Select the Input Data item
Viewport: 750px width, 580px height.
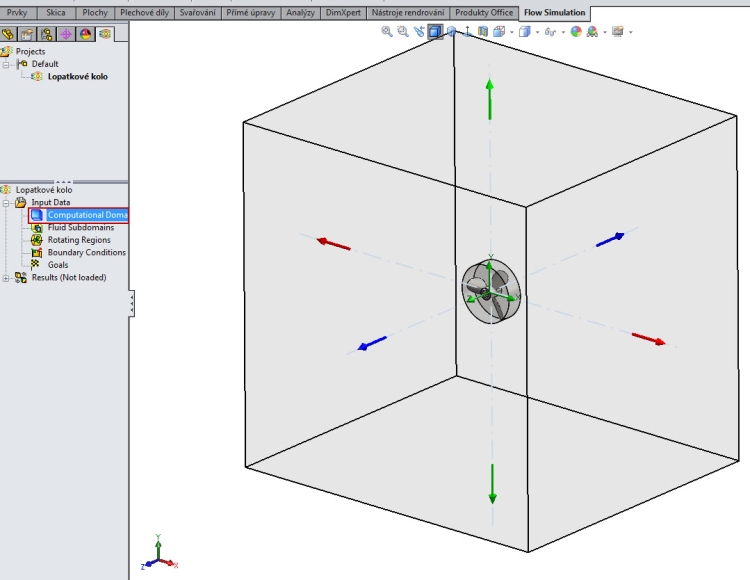[51, 202]
